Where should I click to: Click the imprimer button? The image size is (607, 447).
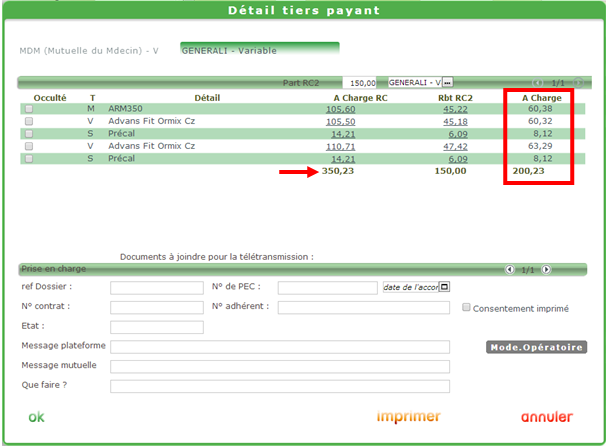coord(409,417)
